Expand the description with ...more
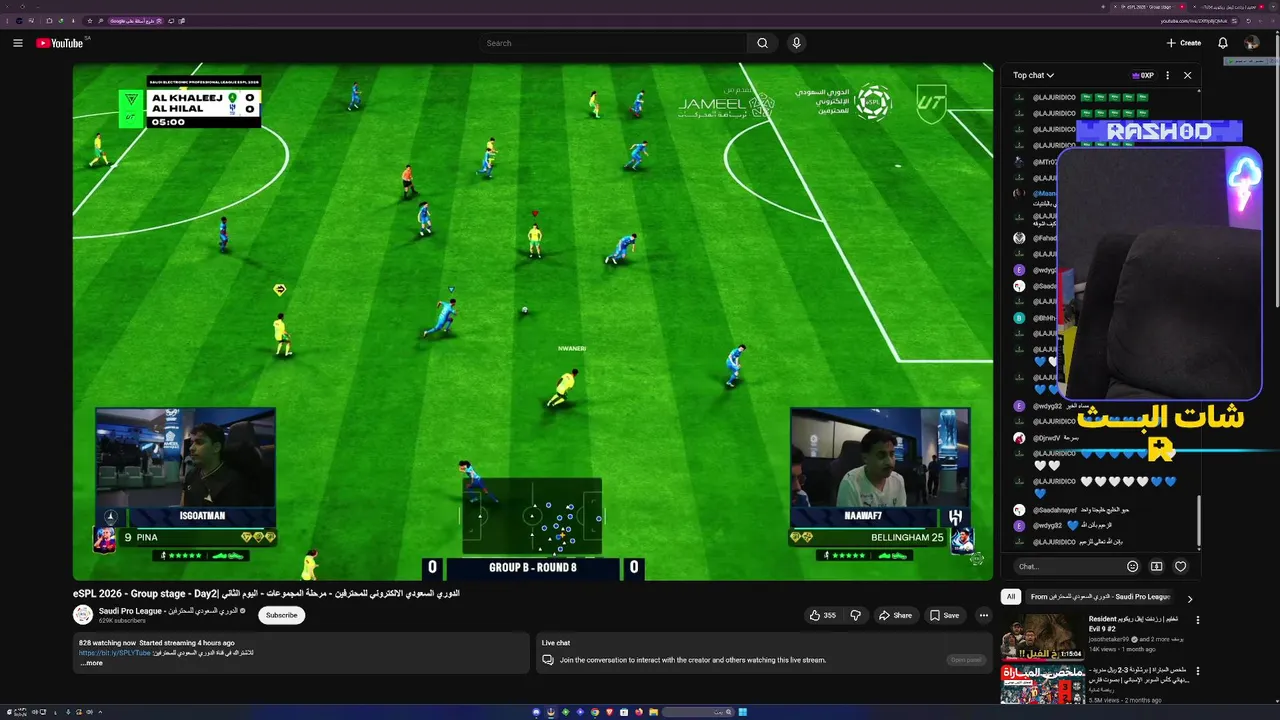This screenshot has height=720, width=1280. click(91, 663)
